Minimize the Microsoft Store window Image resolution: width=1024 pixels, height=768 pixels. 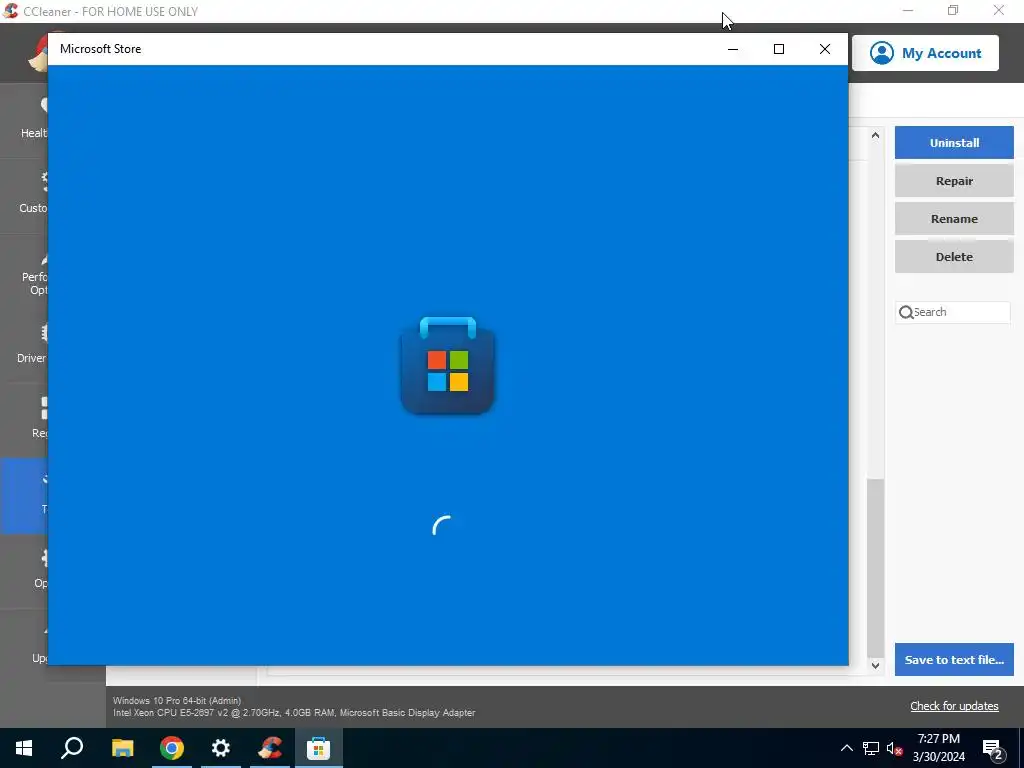[x=733, y=49]
